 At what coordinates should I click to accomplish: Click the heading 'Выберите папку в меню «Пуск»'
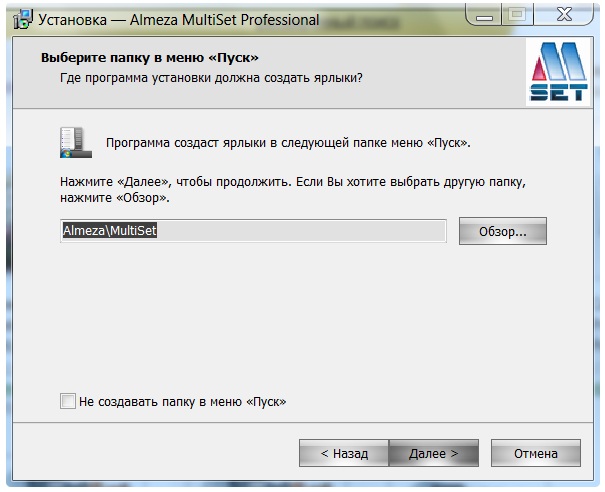150,57
